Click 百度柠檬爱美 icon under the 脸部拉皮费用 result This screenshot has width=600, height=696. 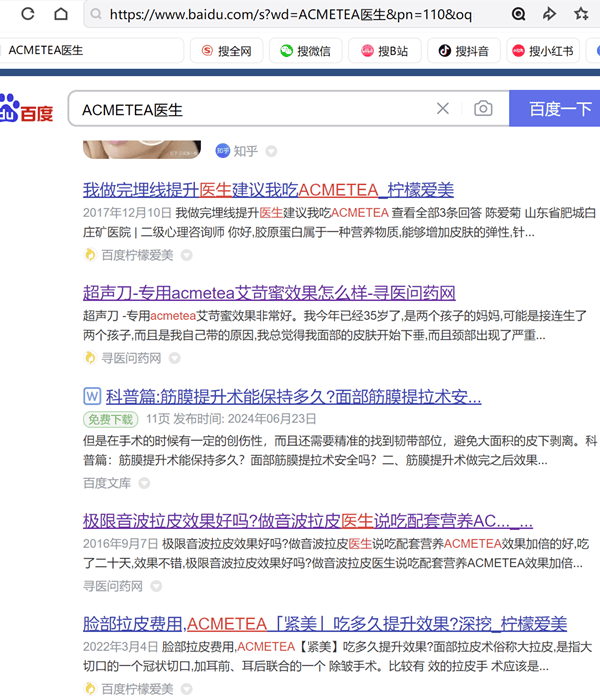(90, 688)
